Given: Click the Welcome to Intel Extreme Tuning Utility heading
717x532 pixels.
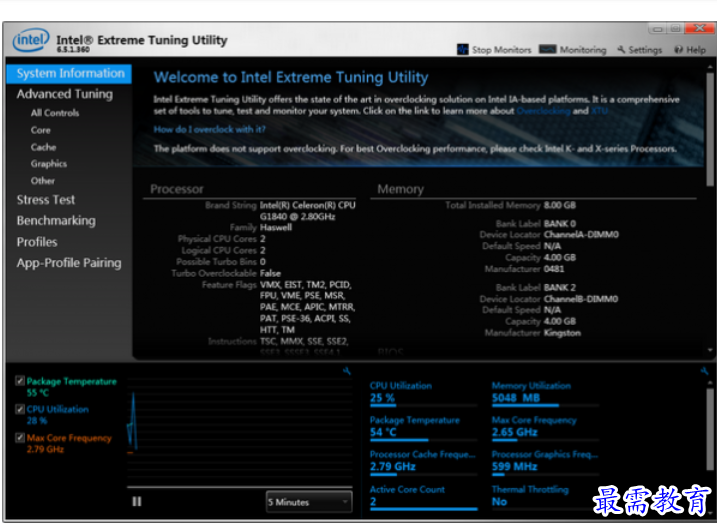Looking at the screenshot, I should (x=291, y=77).
